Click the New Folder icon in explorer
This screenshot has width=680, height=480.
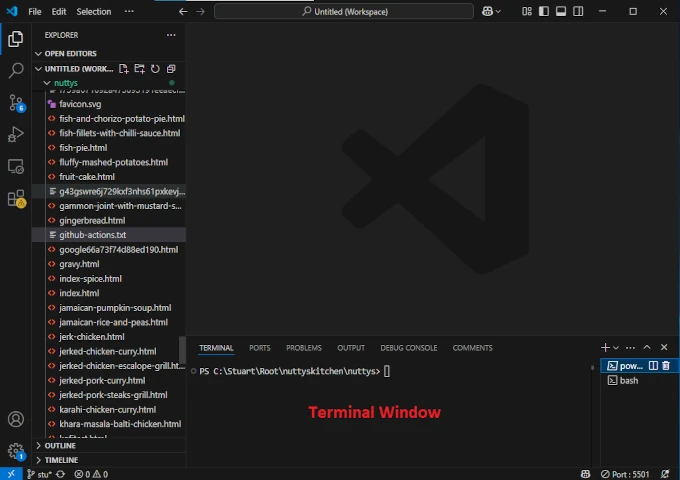[x=139, y=69]
